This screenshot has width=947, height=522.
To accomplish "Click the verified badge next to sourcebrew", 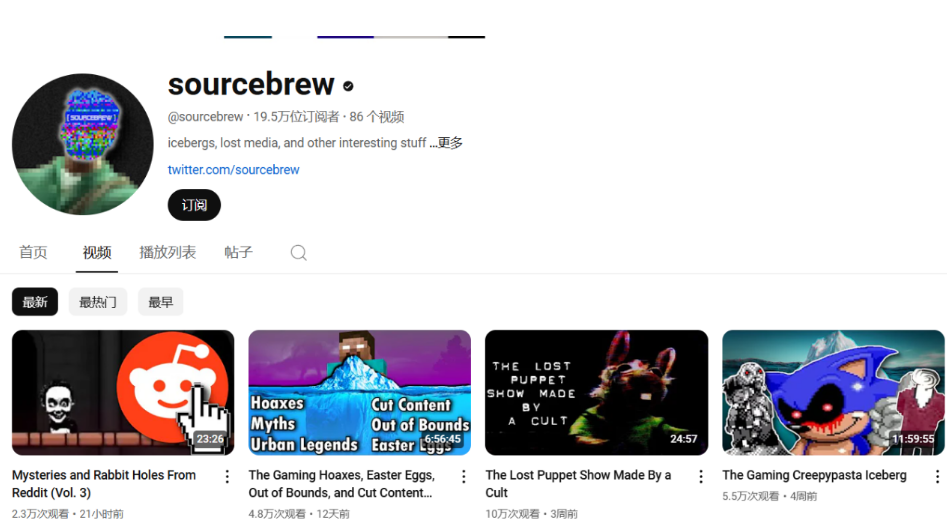I will coord(348,86).
